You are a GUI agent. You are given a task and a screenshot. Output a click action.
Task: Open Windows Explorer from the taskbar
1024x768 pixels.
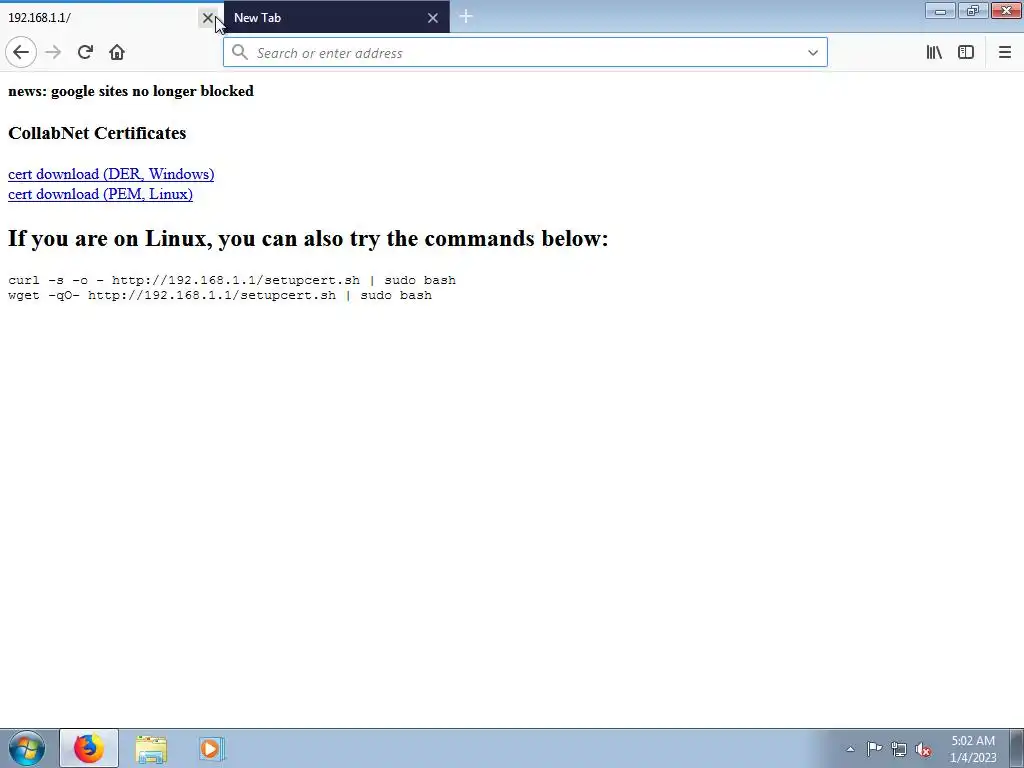(151, 749)
